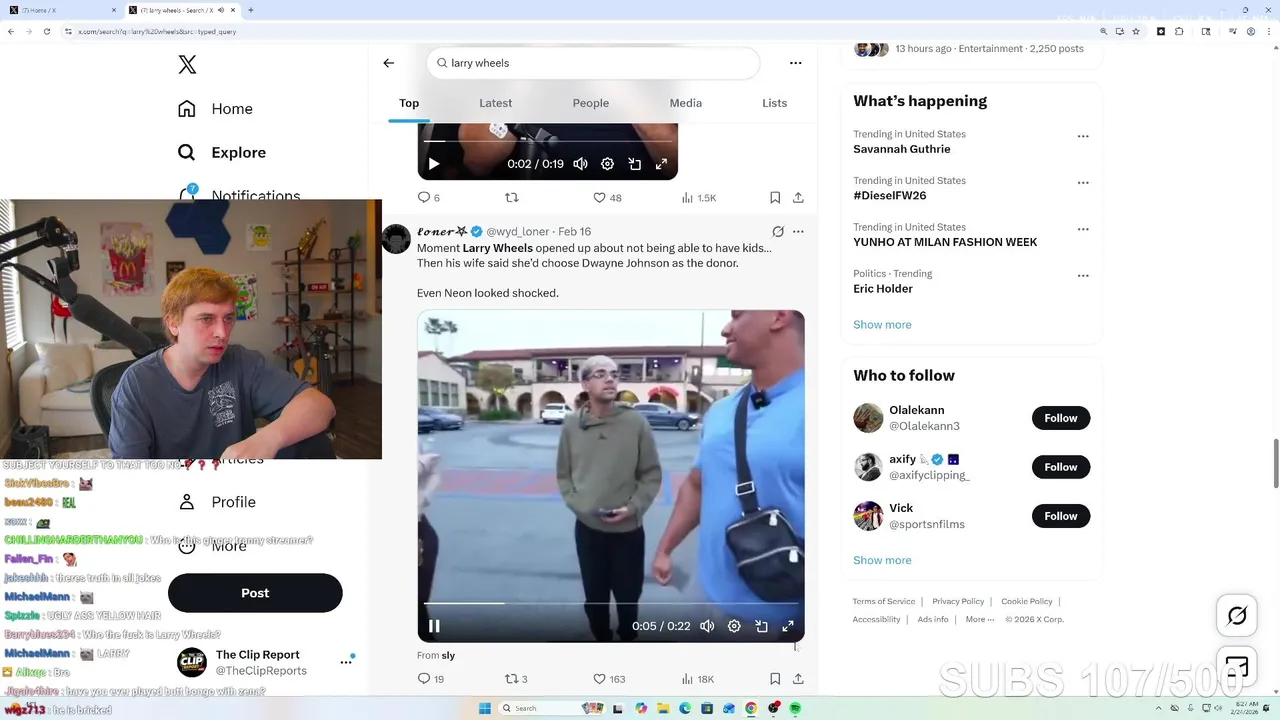Repost the post with 3 reposts
The width and height of the screenshot is (1280, 720).
(516, 679)
